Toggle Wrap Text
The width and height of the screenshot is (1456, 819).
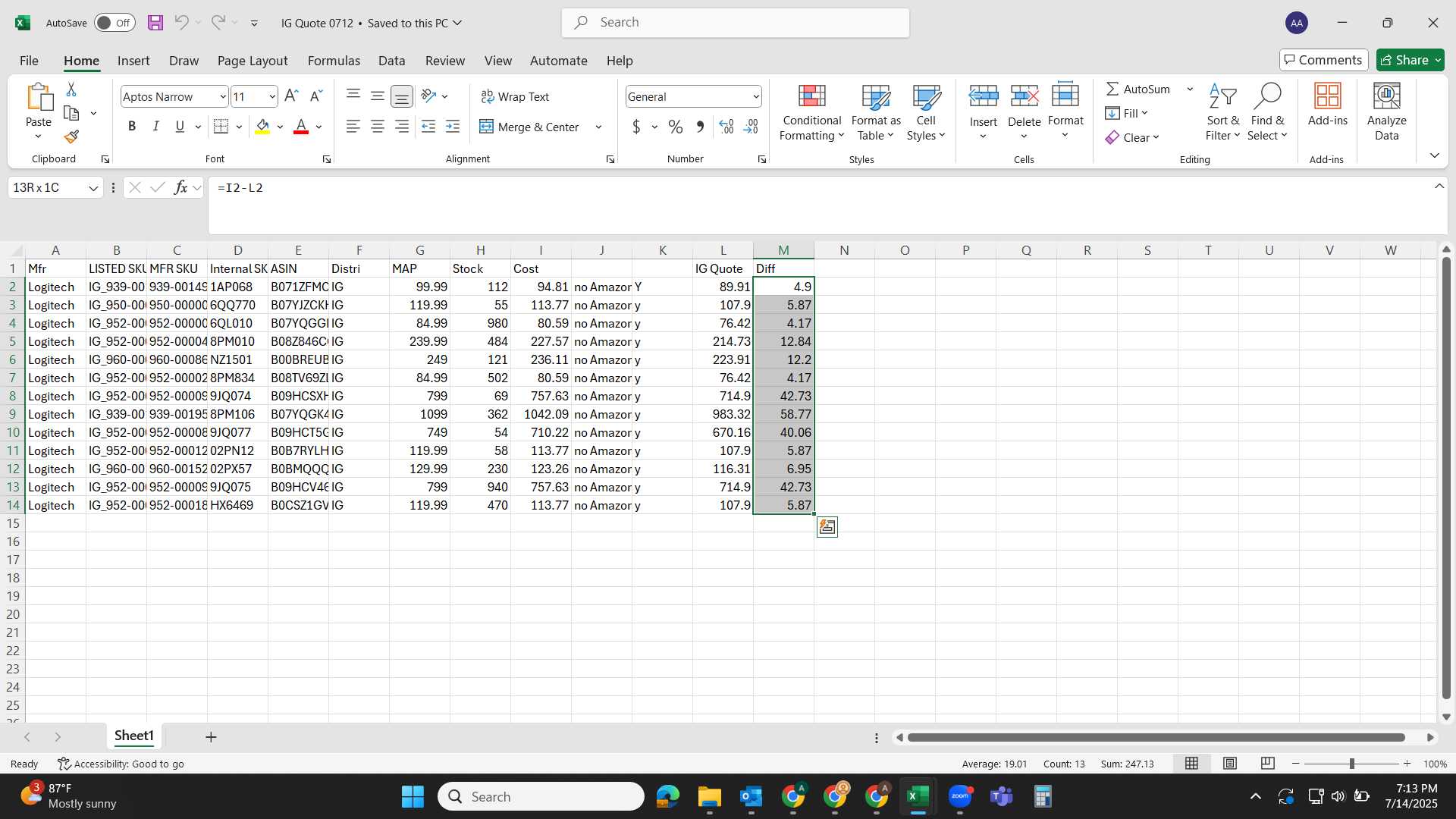tap(515, 96)
